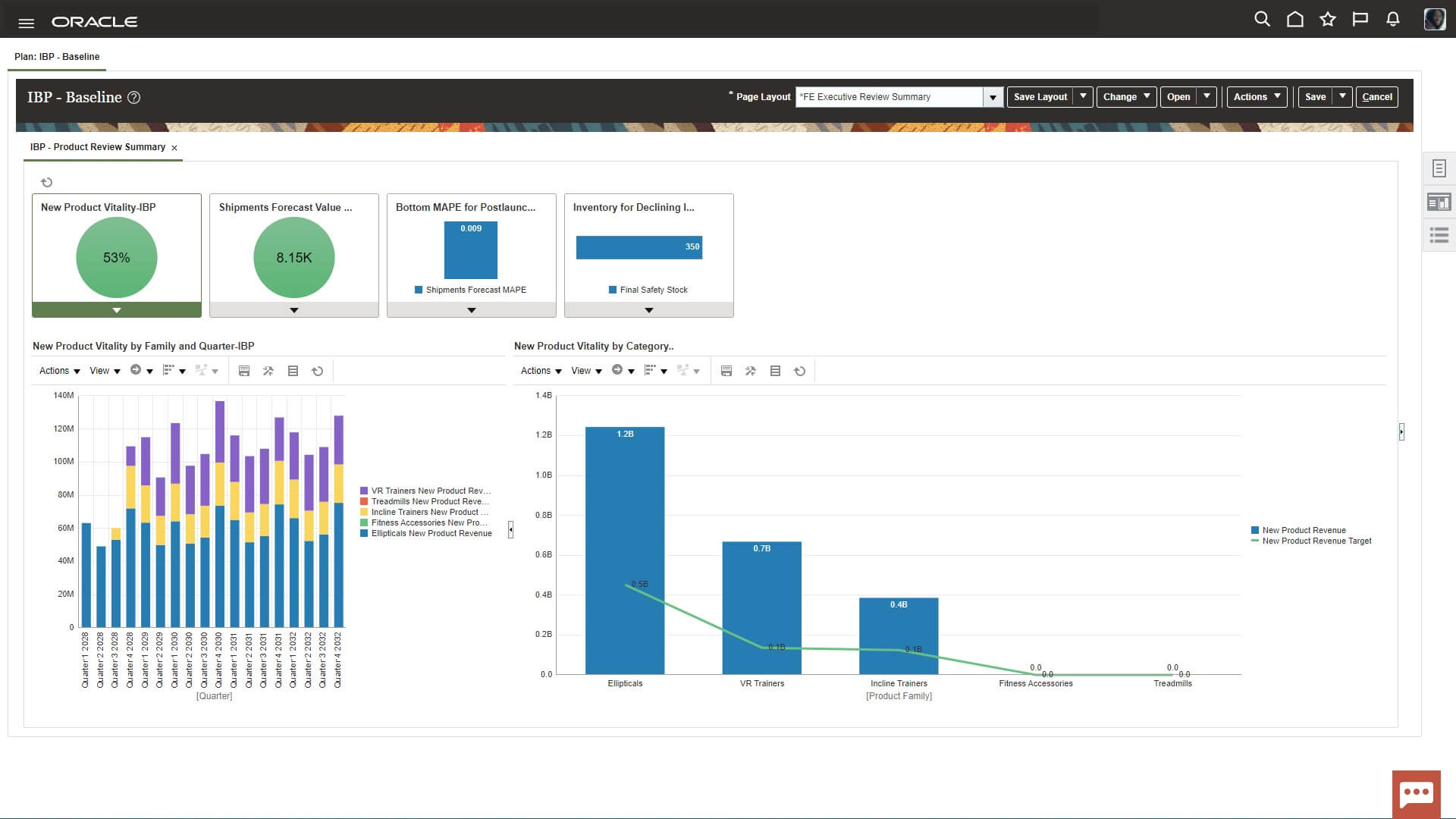
Task: Click refresh icon in Vitality by Category toolbar
Action: click(x=799, y=371)
